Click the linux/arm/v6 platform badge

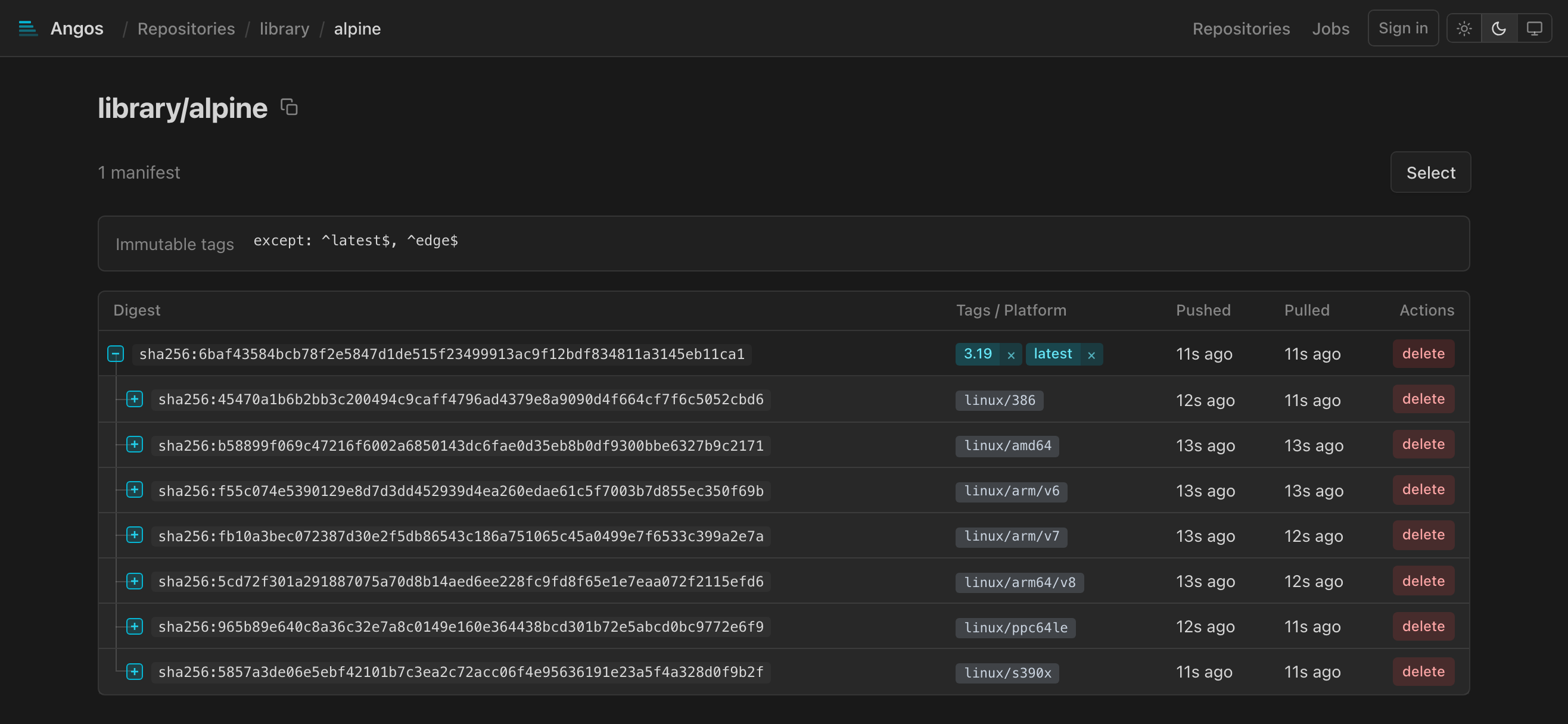point(1012,491)
